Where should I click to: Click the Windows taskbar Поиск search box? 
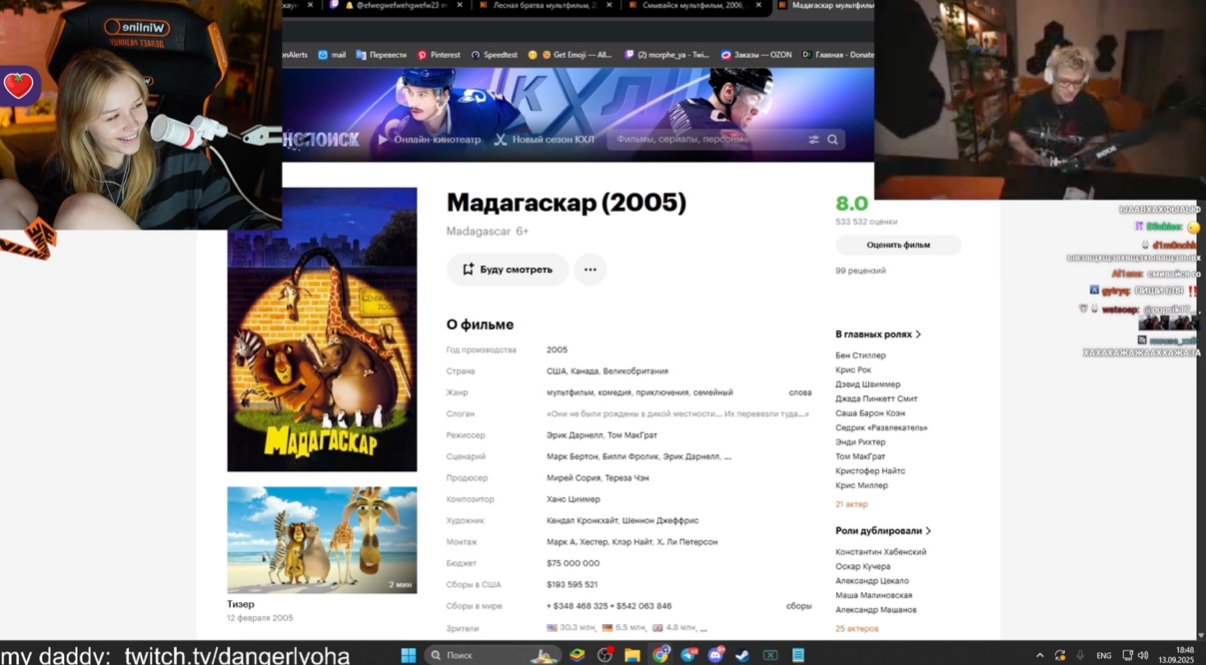(x=492, y=656)
